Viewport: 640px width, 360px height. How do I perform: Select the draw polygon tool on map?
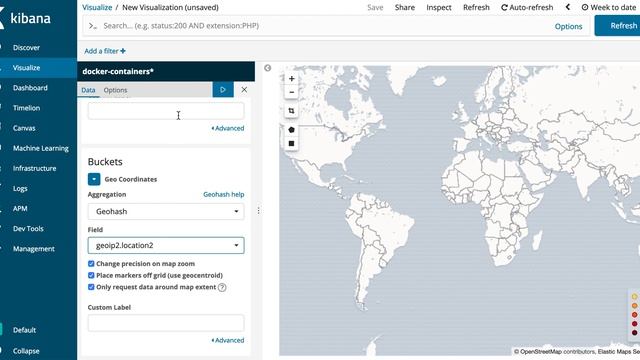click(x=291, y=130)
